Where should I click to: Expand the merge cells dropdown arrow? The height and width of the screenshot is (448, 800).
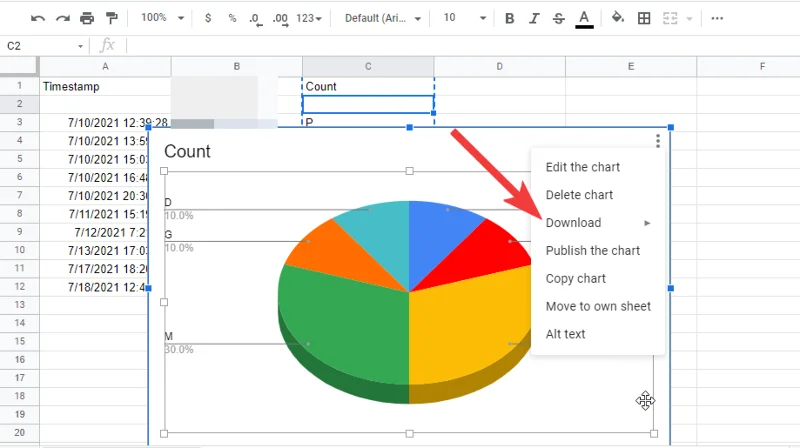pyautogui.click(x=689, y=19)
